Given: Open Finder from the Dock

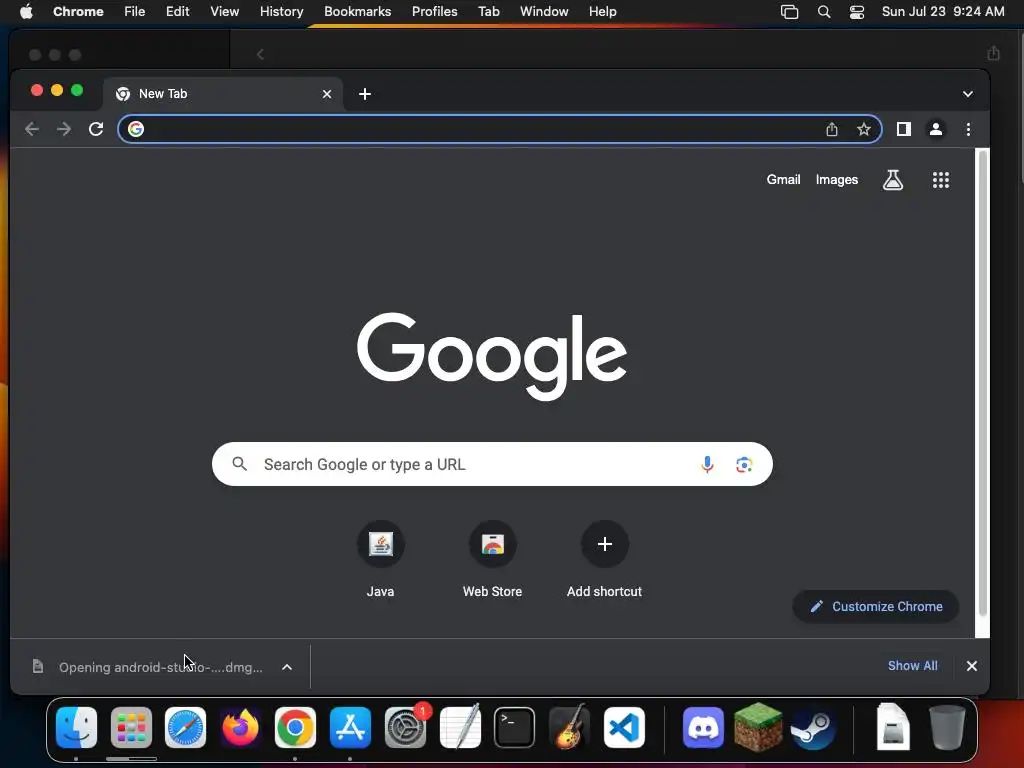Looking at the screenshot, I should (x=76, y=728).
